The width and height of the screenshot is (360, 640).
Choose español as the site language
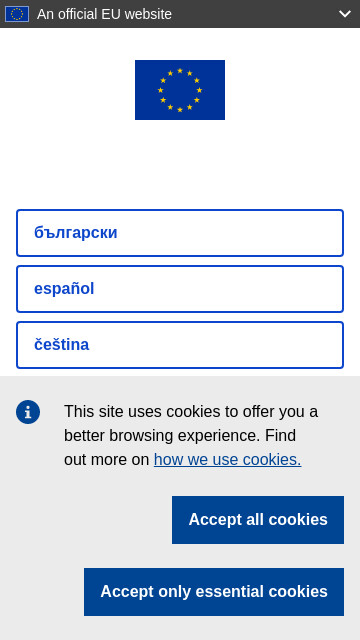coord(180,289)
